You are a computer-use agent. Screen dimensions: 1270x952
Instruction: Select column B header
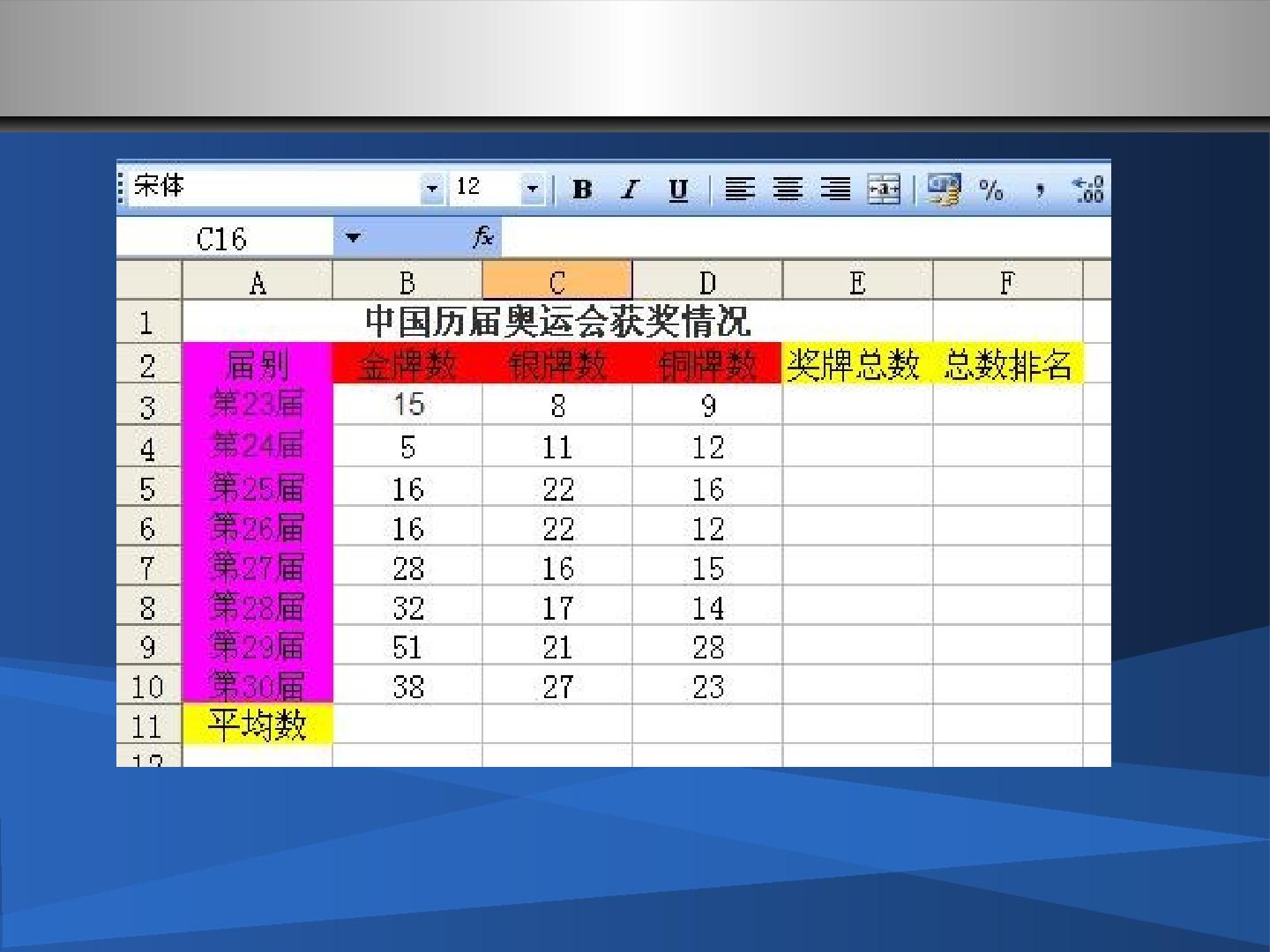407,282
